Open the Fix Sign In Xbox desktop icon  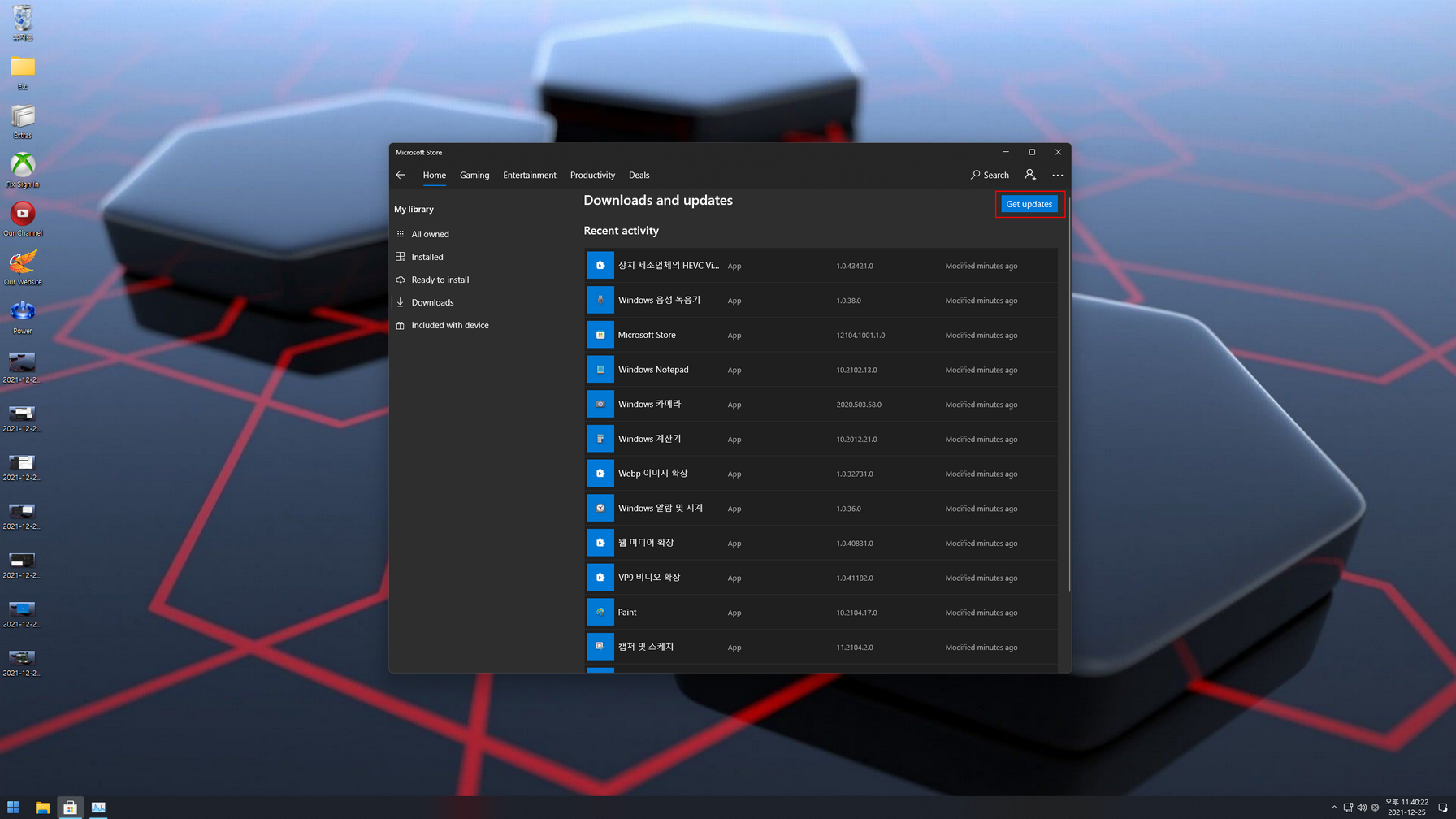click(23, 170)
